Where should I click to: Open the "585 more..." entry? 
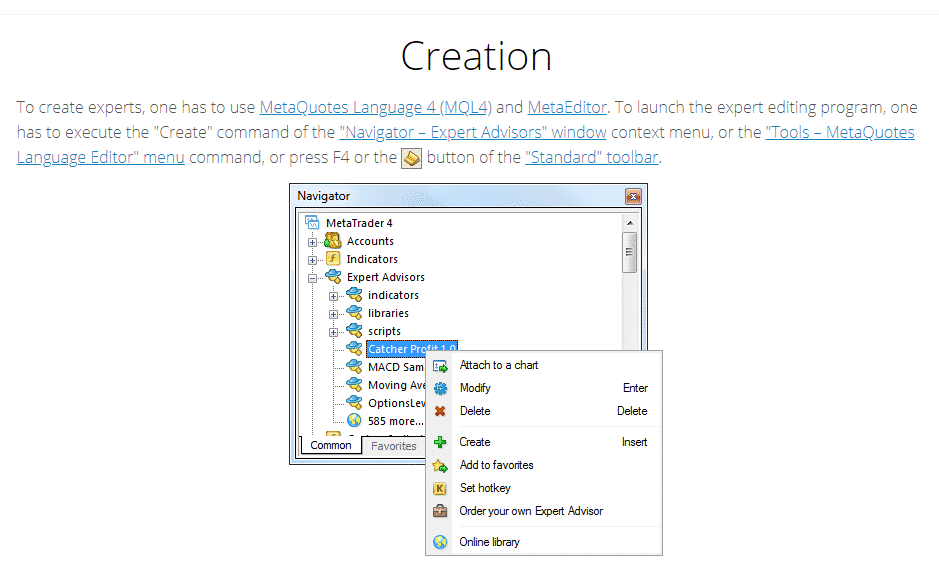[395, 421]
